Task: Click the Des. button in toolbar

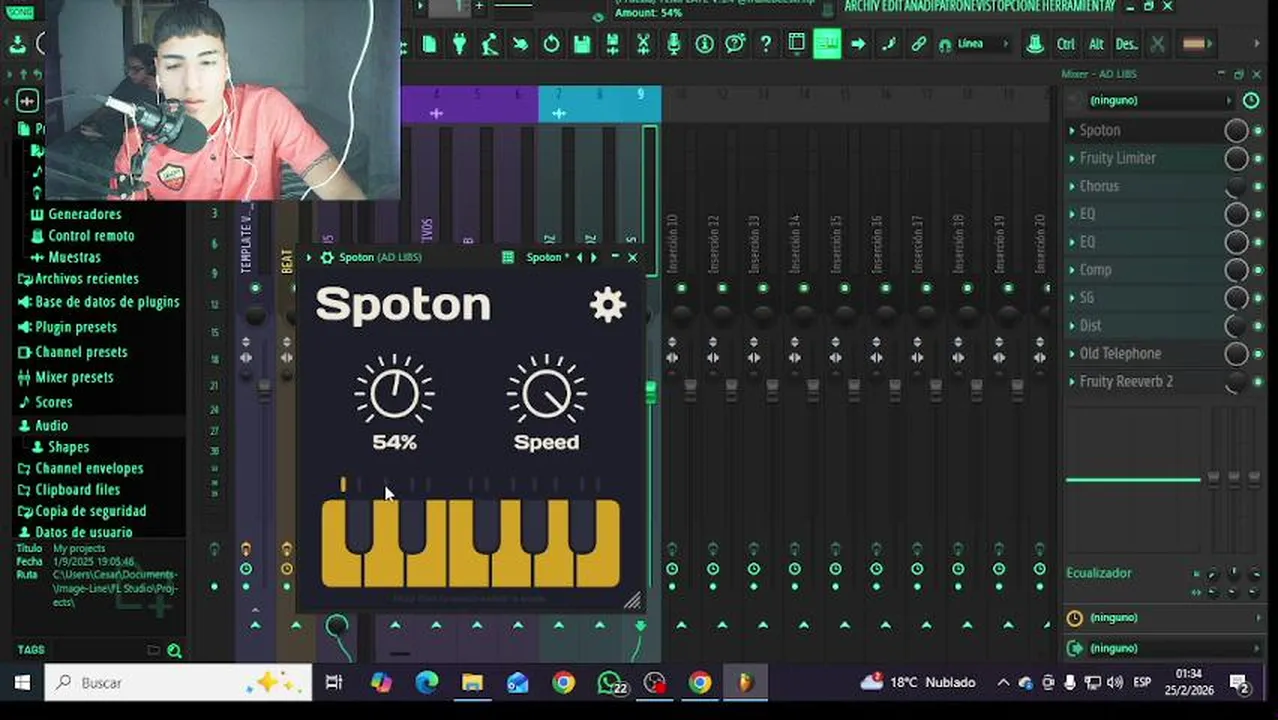Action: 1126,44
